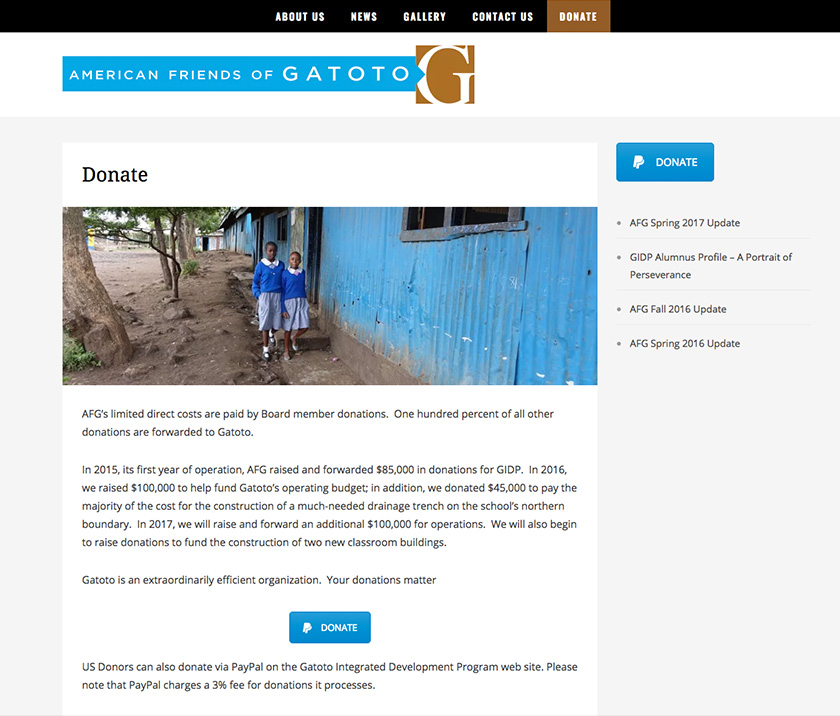Open the About Us menu item

coord(300,17)
